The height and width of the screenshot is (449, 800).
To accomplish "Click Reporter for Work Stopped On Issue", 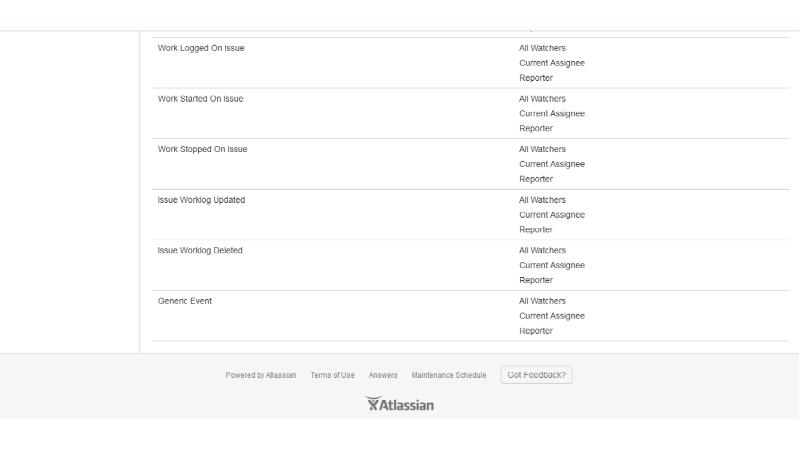I will pyautogui.click(x=535, y=179).
